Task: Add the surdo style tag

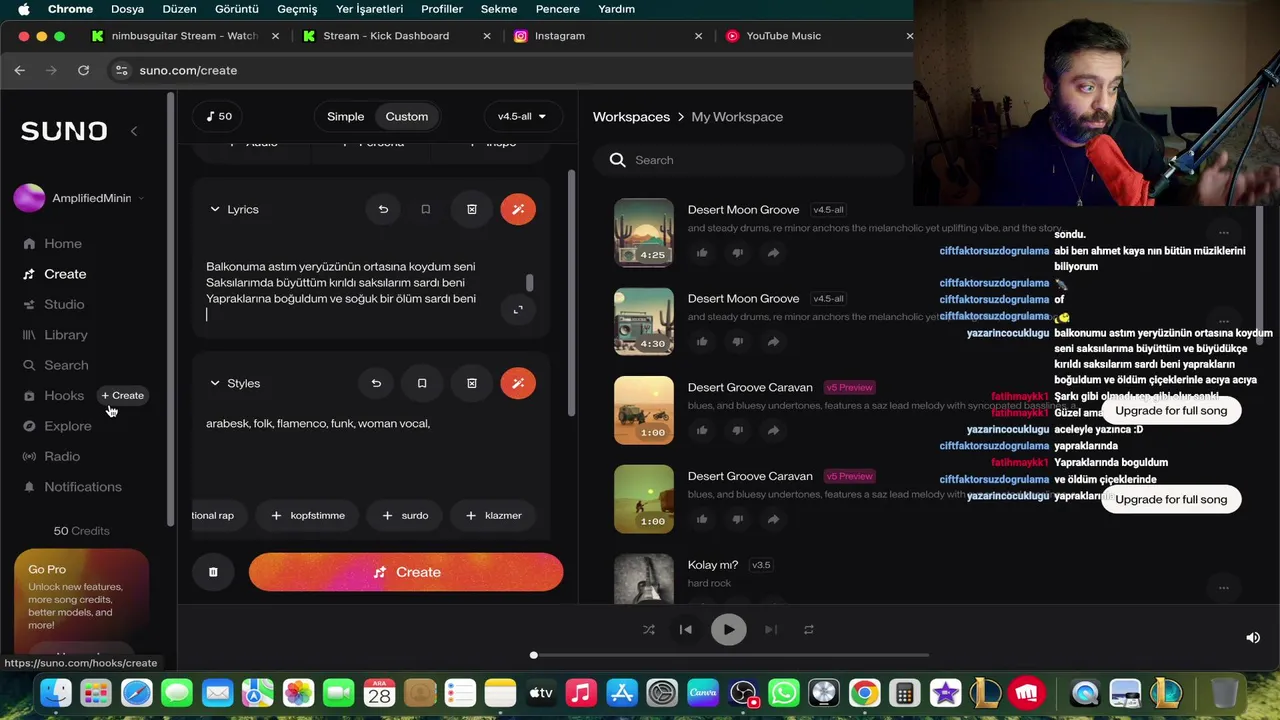Action: pyautogui.click(x=404, y=515)
